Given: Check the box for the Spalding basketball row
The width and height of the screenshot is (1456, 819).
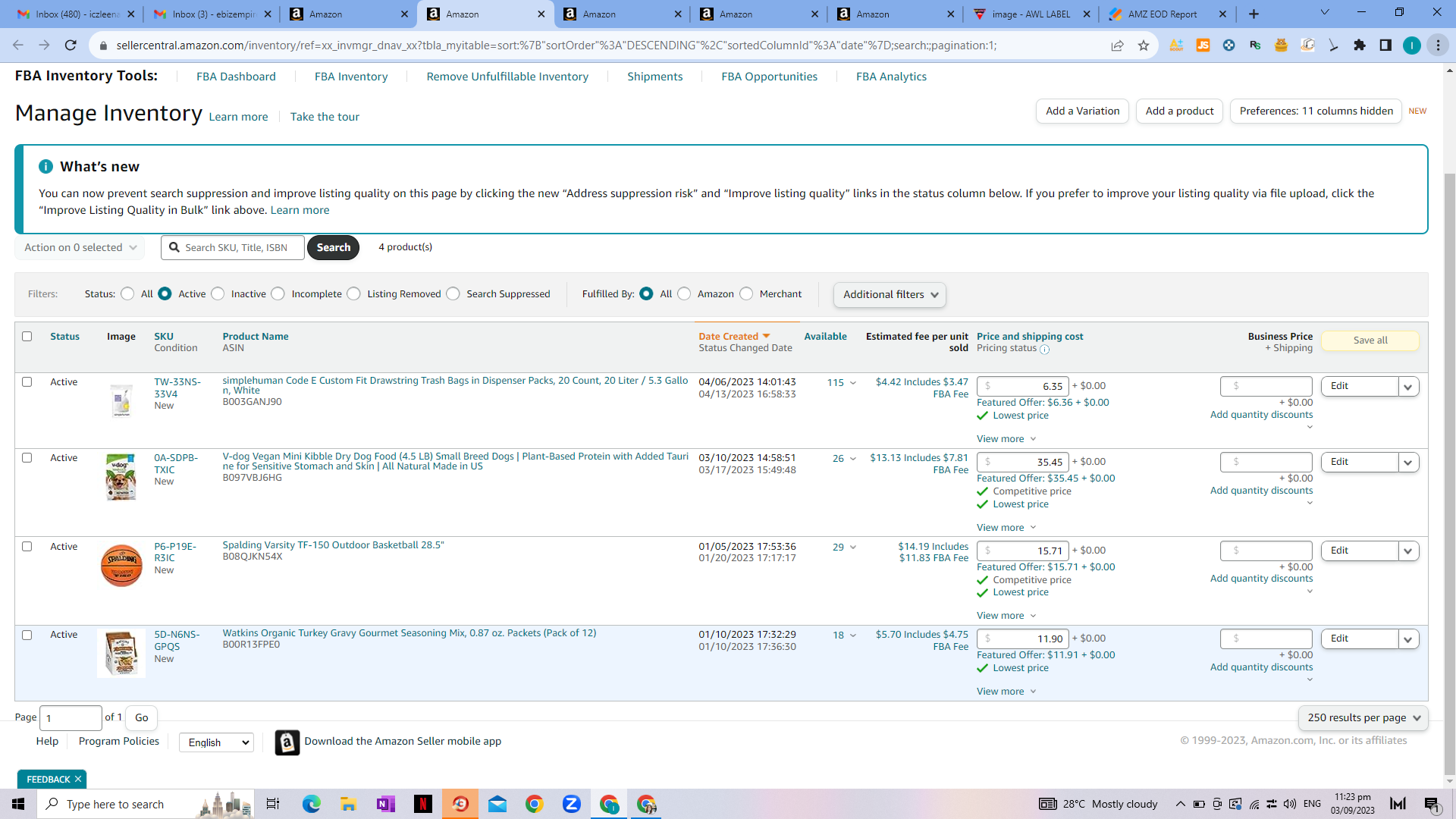Looking at the screenshot, I should pos(27,546).
